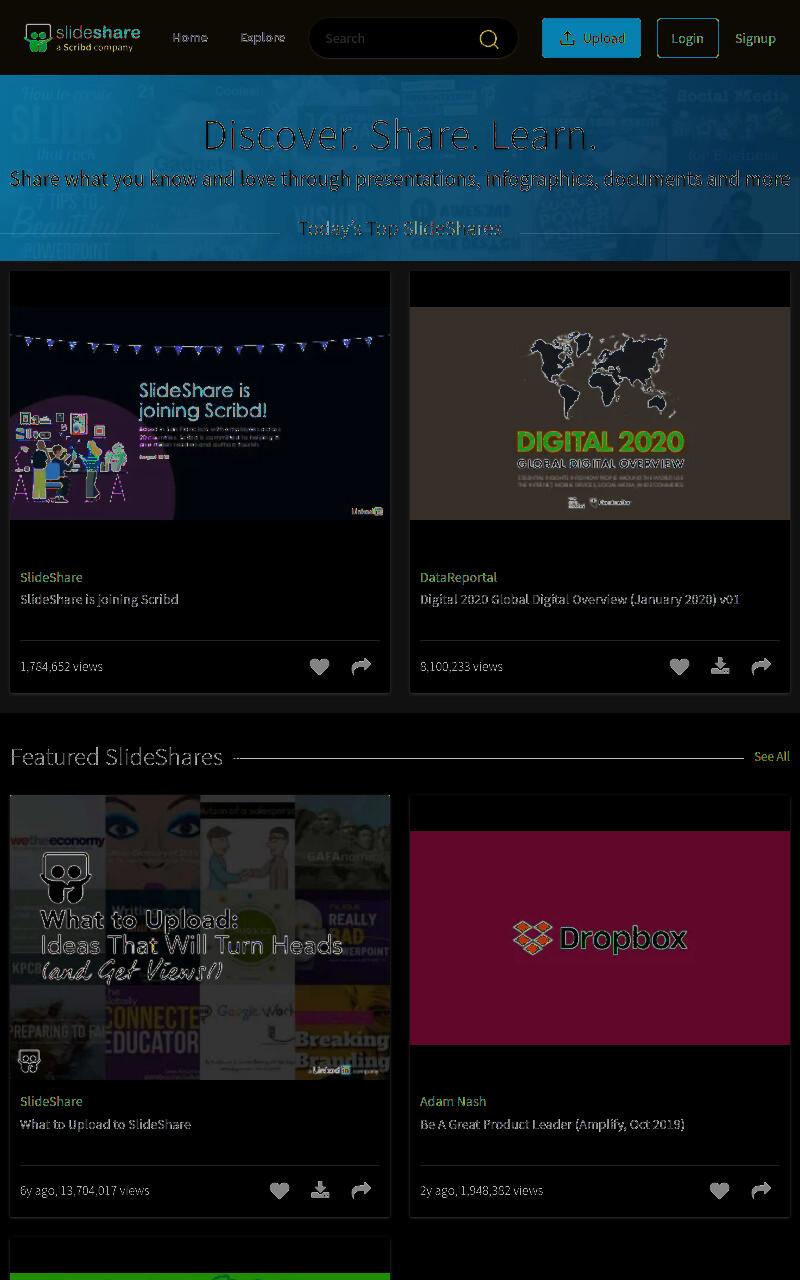The width and height of the screenshot is (800, 1280).
Task: Open the 'SlideShare is joining Scribd' title
Action: click(99, 599)
